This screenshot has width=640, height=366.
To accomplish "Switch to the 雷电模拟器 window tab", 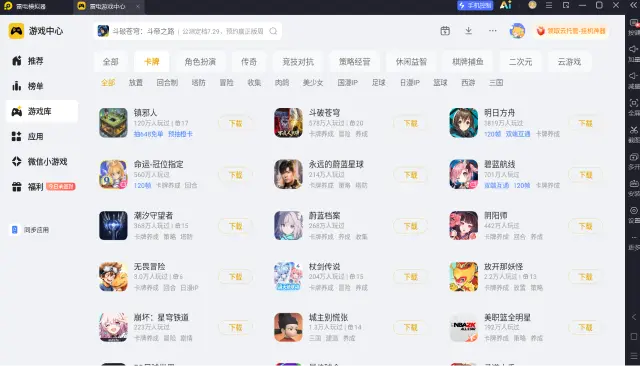I will point(25,6).
